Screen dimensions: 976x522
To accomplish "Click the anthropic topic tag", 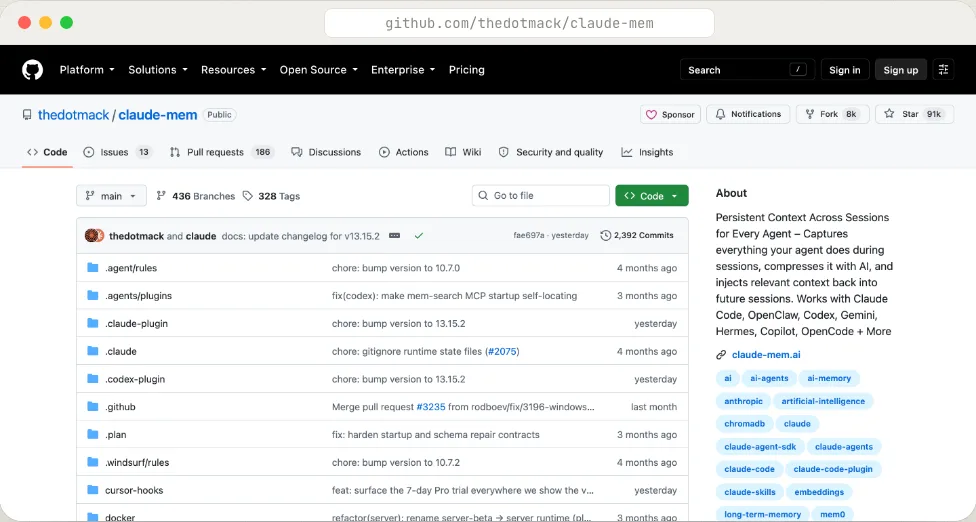I will click(743, 401).
